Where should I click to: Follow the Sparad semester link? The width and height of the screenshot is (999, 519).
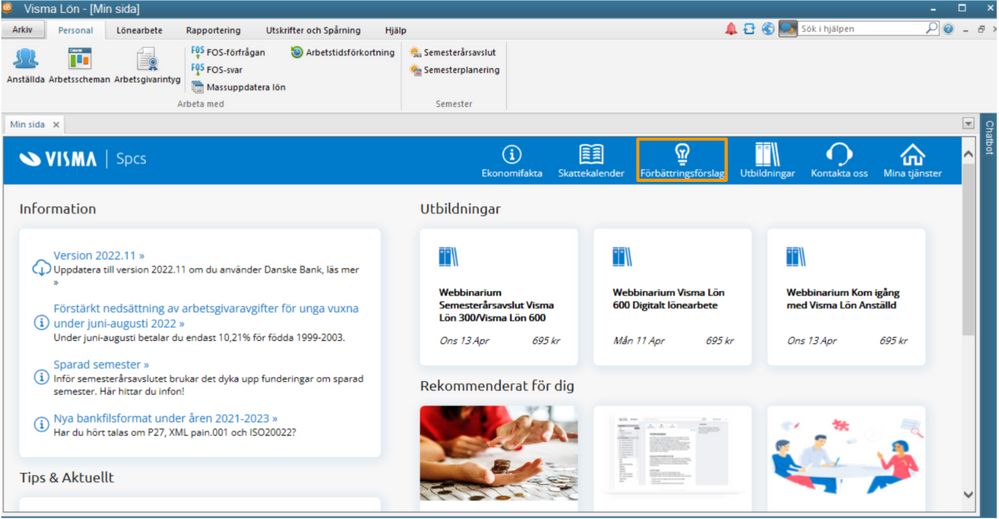[101, 365]
